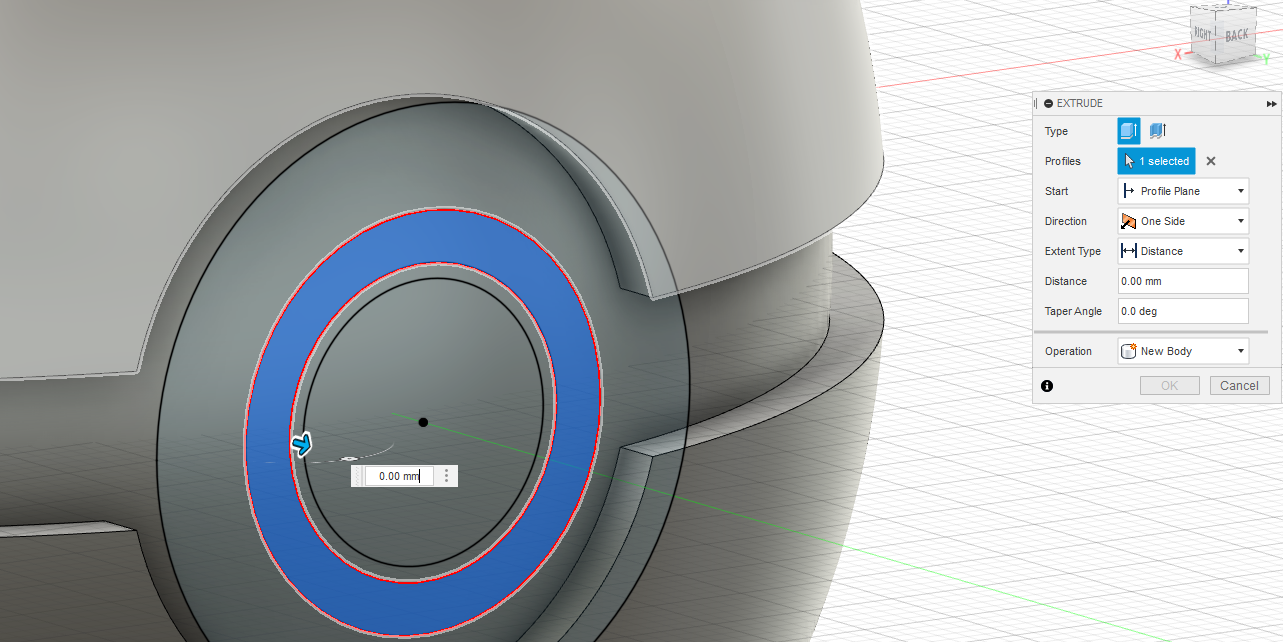
Task: Open the options menu beside canvas distance field
Action: [446, 476]
